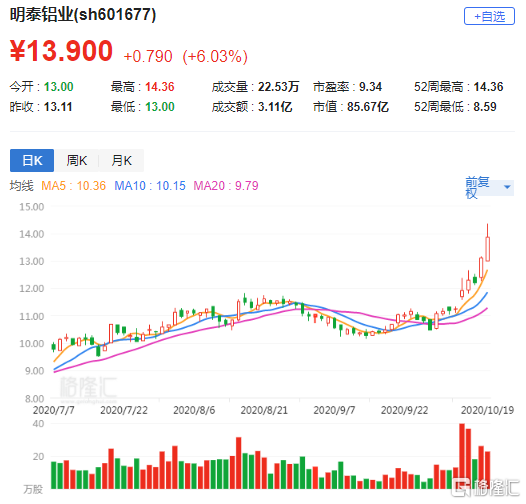Click the volume axis label 20

tap(38, 456)
